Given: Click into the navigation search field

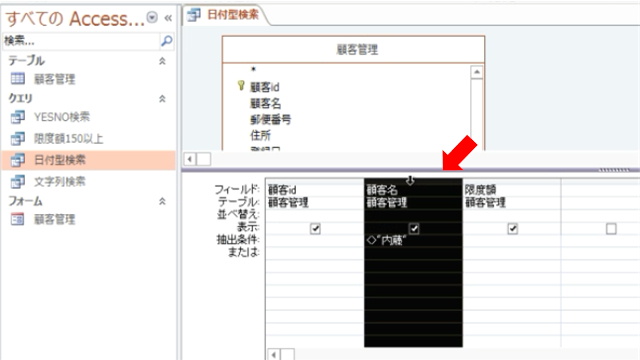Looking at the screenshot, I should (x=81, y=41).
